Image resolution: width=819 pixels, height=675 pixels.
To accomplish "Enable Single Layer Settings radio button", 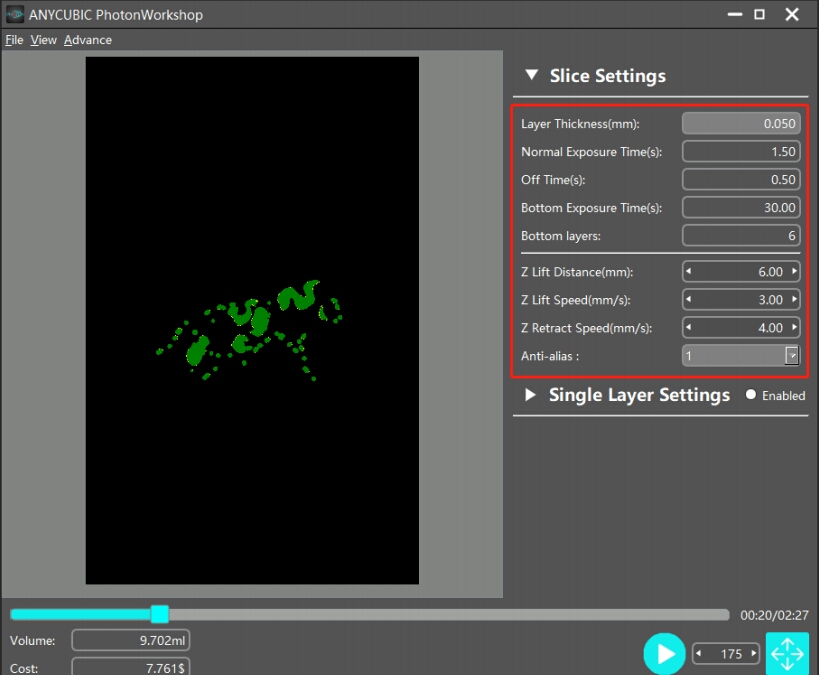I will click(x=751, y=395).
